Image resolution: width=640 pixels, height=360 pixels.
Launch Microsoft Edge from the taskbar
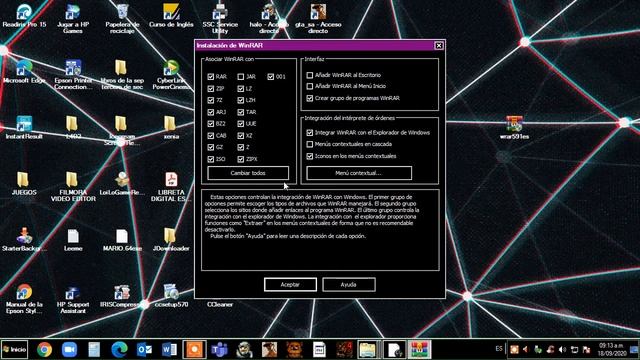tap(119, 349)
